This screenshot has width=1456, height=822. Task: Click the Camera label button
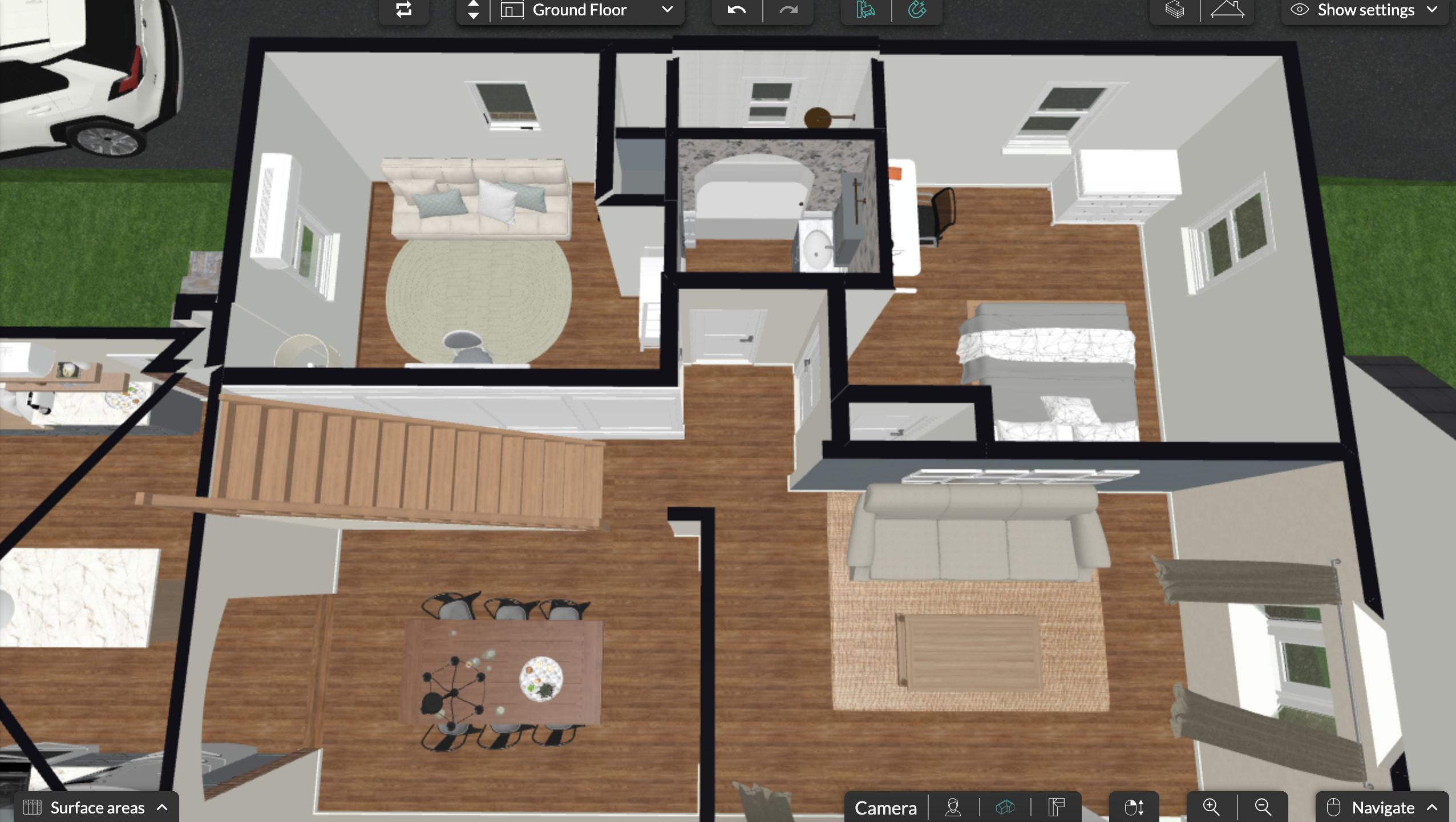pos(885,807)
